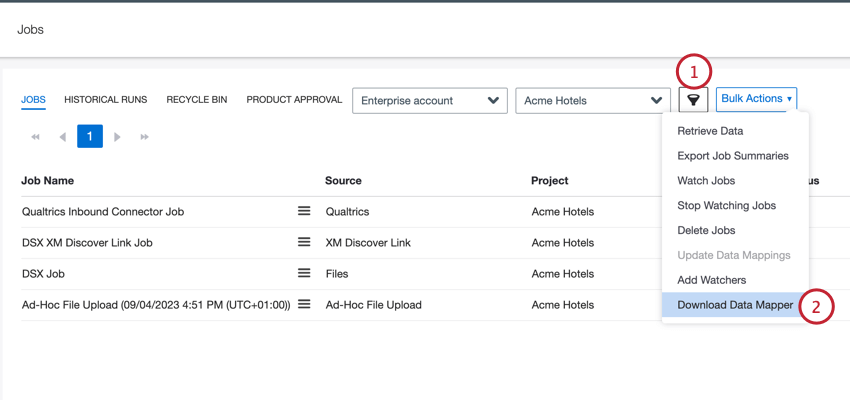Expand the Acme Hotels project dropdown
The width and height of the screenshot is (850, 400).
pyautogui.click(x=592, y=100)
